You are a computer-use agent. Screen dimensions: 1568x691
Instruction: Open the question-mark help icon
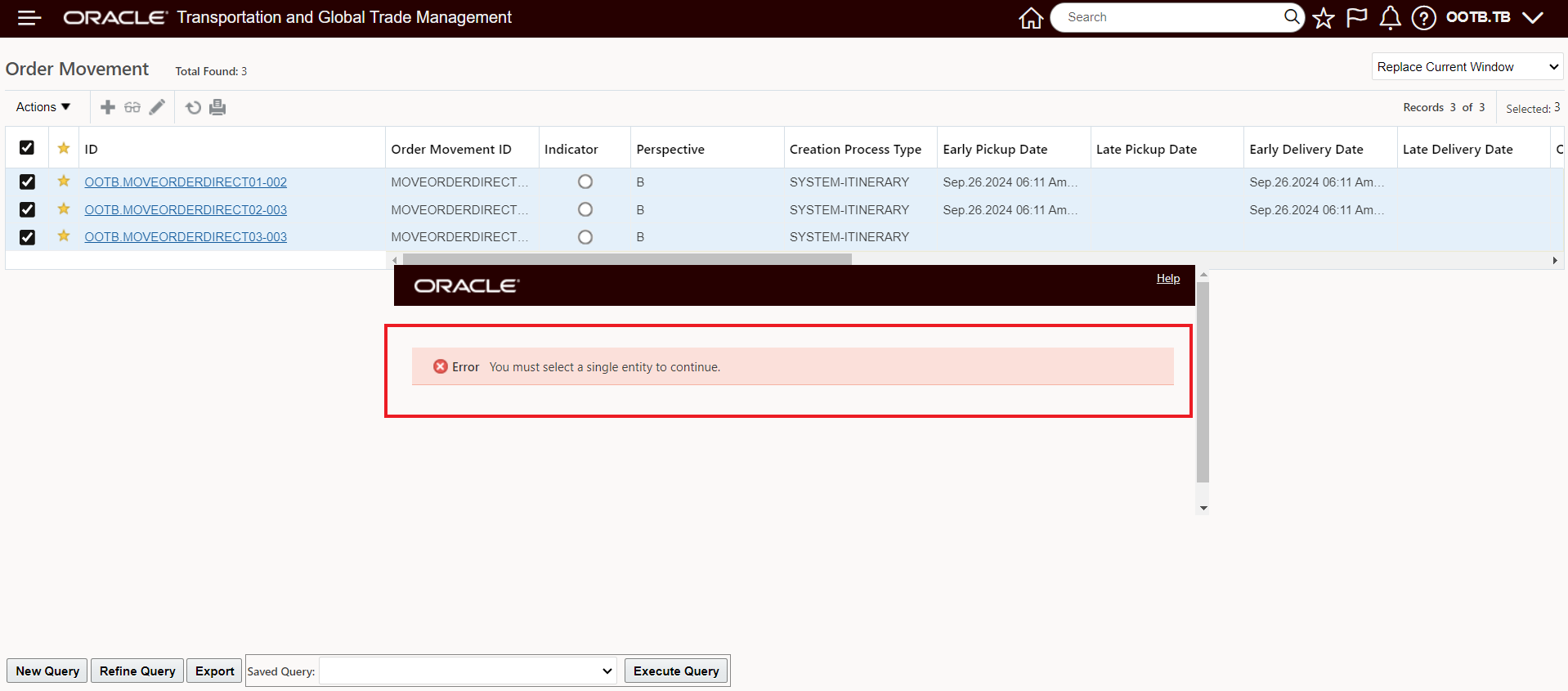click(x=1423, y=17)
